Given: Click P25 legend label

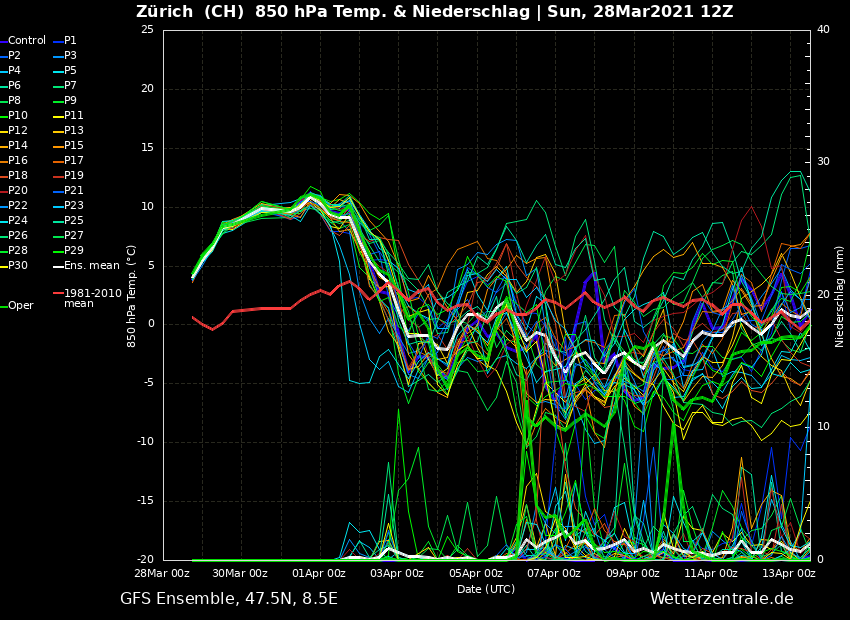Looking at the screenshot, I should (74, 221).
